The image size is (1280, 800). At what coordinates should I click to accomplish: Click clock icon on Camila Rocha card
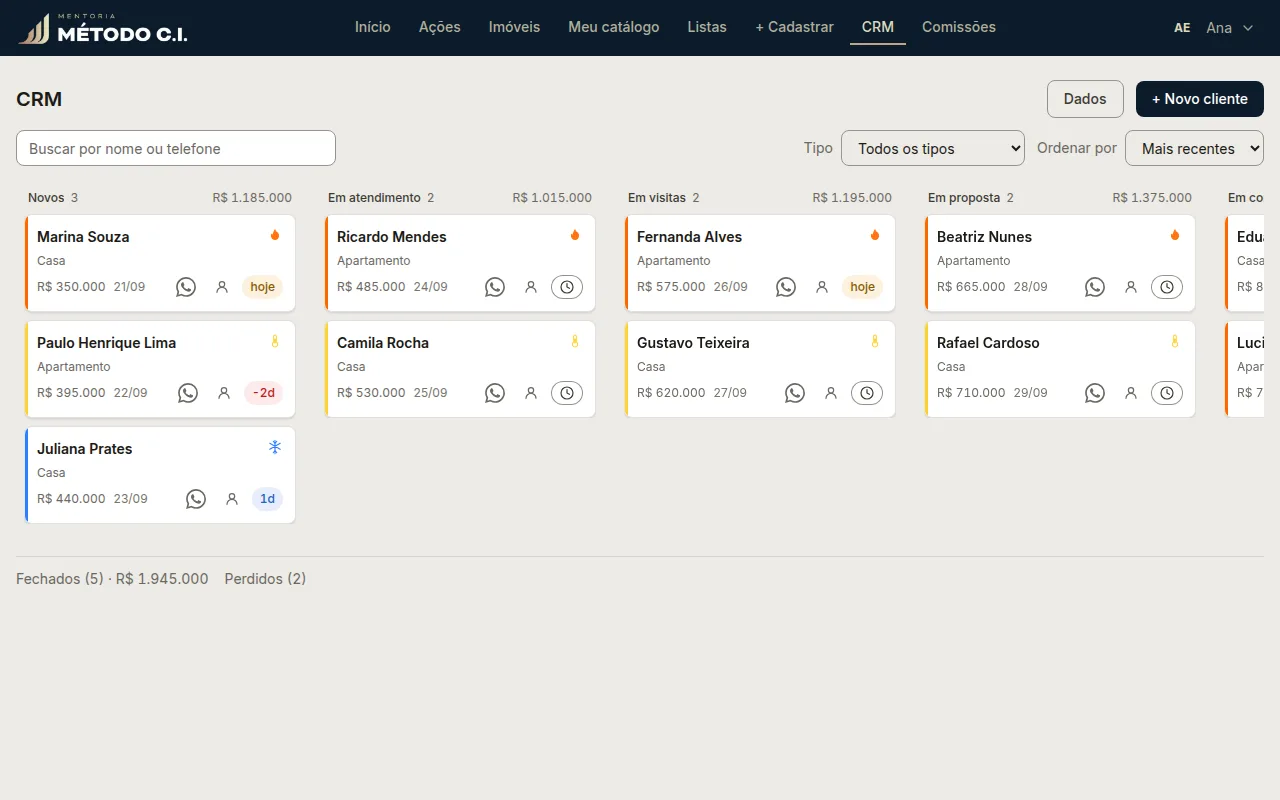(567, 393)
